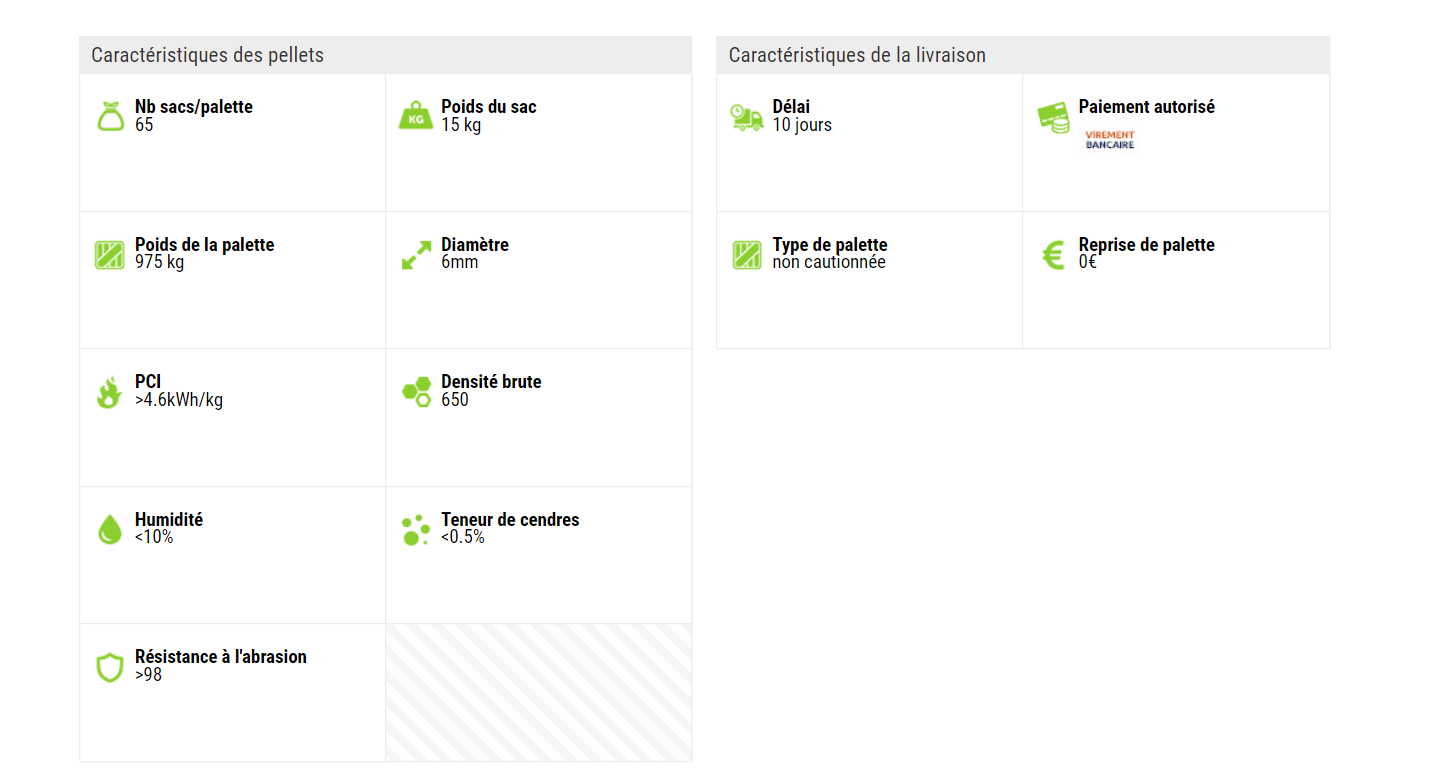Click the 10 jours delivery delay value

coord(802,125)
